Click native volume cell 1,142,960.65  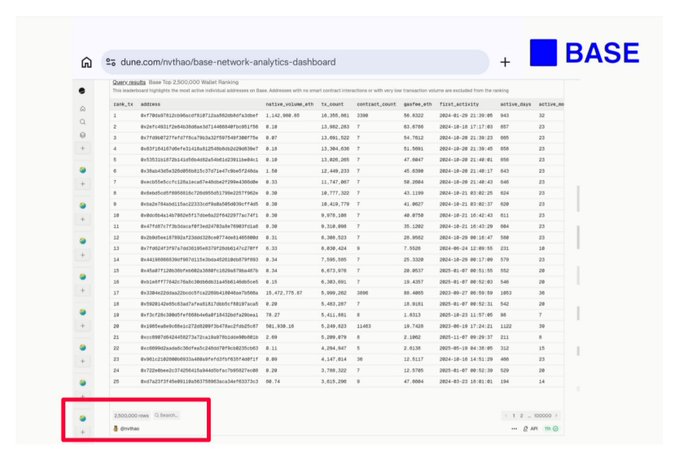(282, 116)
